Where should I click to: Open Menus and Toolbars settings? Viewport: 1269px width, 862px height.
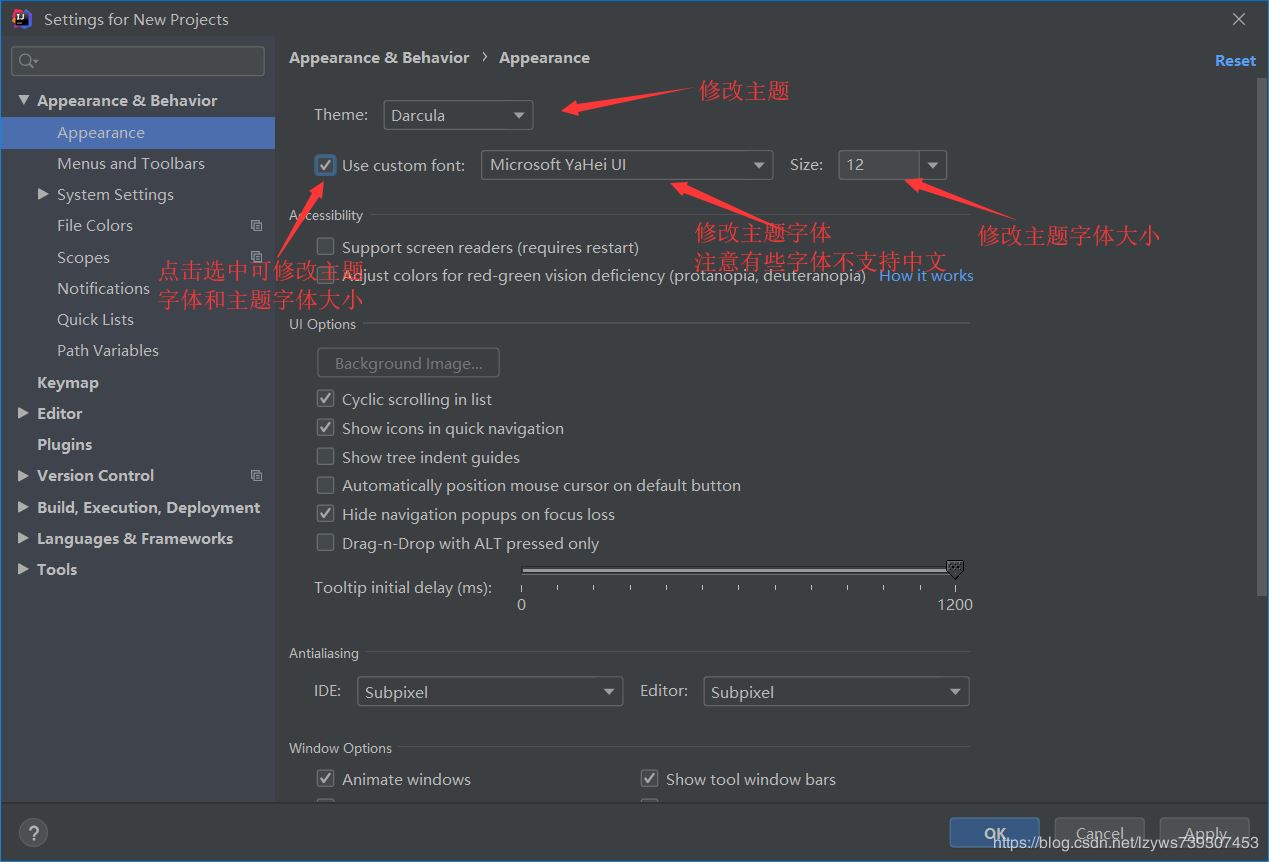(x=131, y=163)
